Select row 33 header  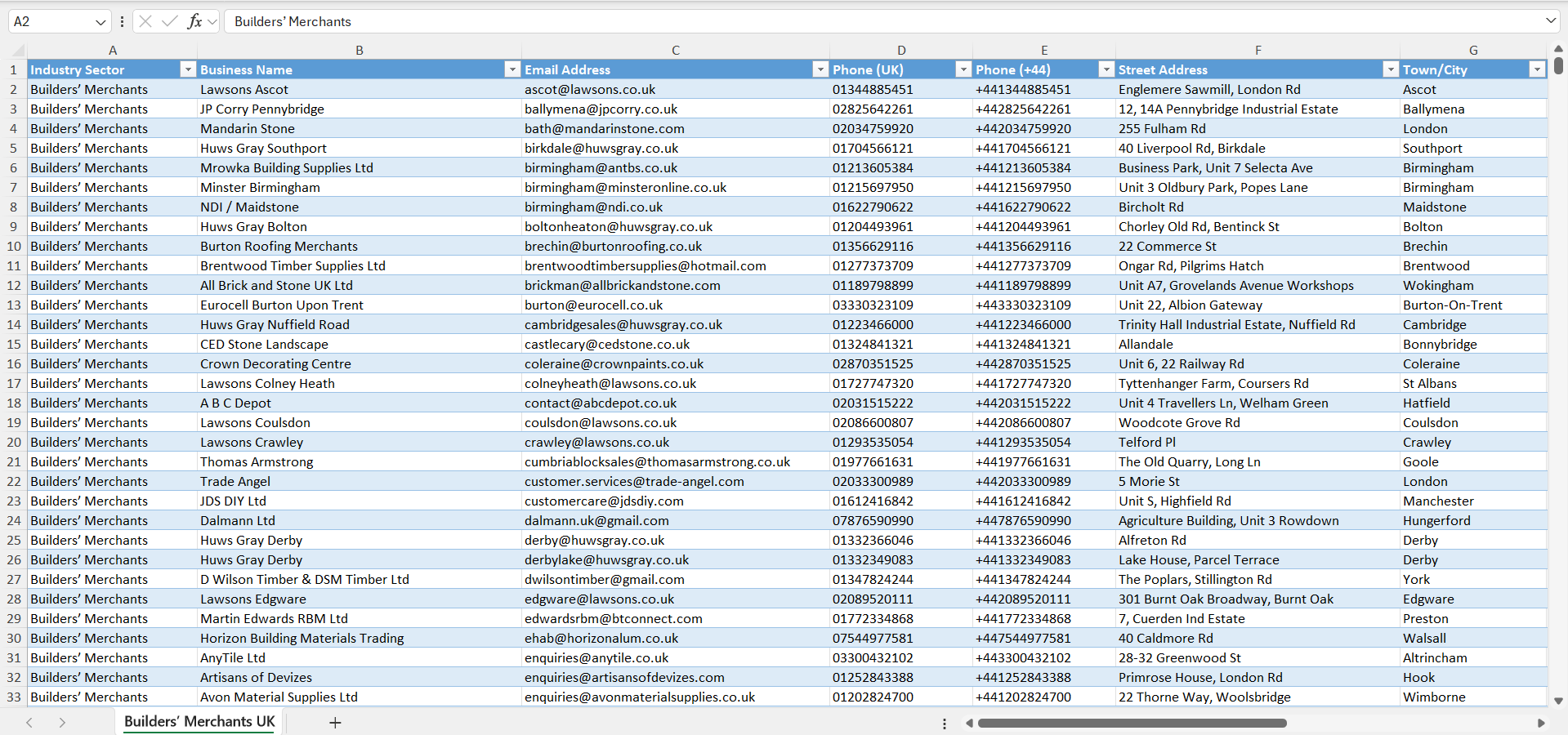click(x=14, y=697)
